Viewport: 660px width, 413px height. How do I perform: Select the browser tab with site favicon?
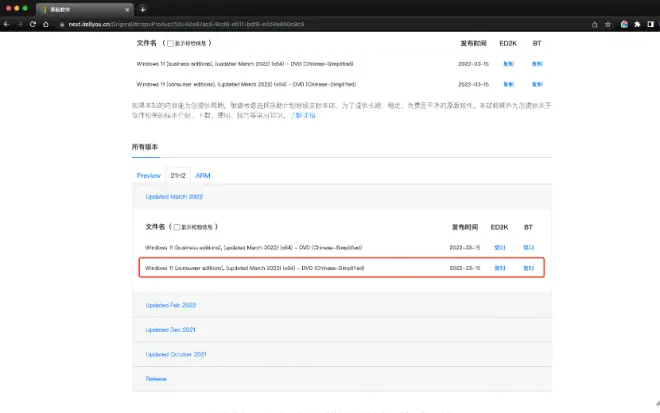[x=84, y=9]
